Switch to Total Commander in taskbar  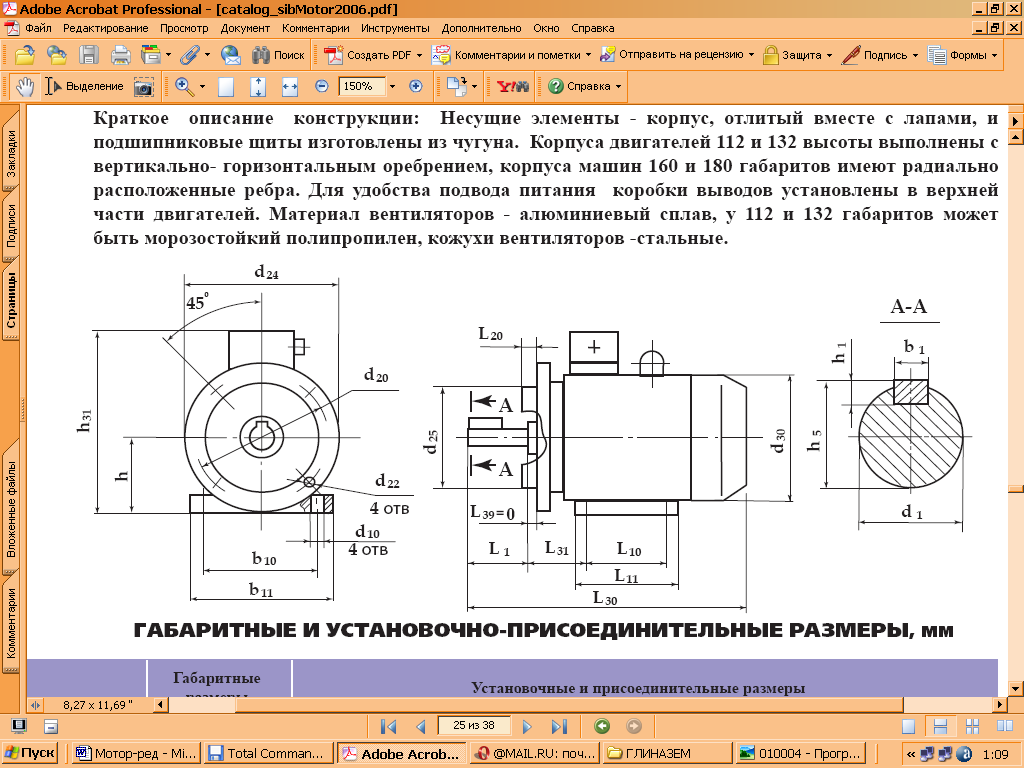pos(268,754)
